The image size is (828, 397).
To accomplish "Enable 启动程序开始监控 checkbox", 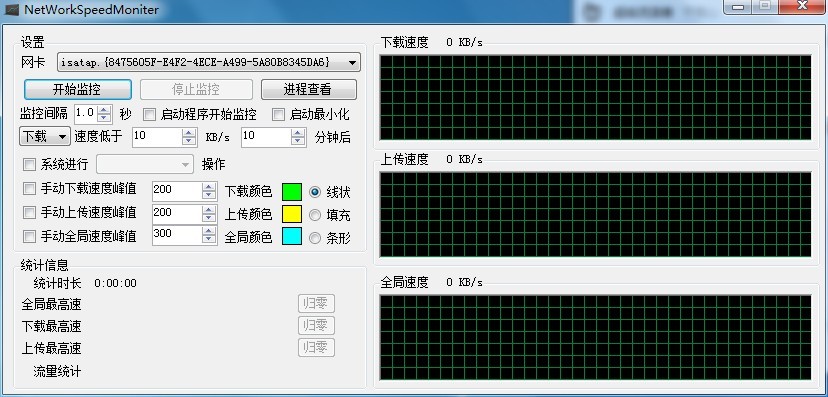I will click(x=150, y=115).
